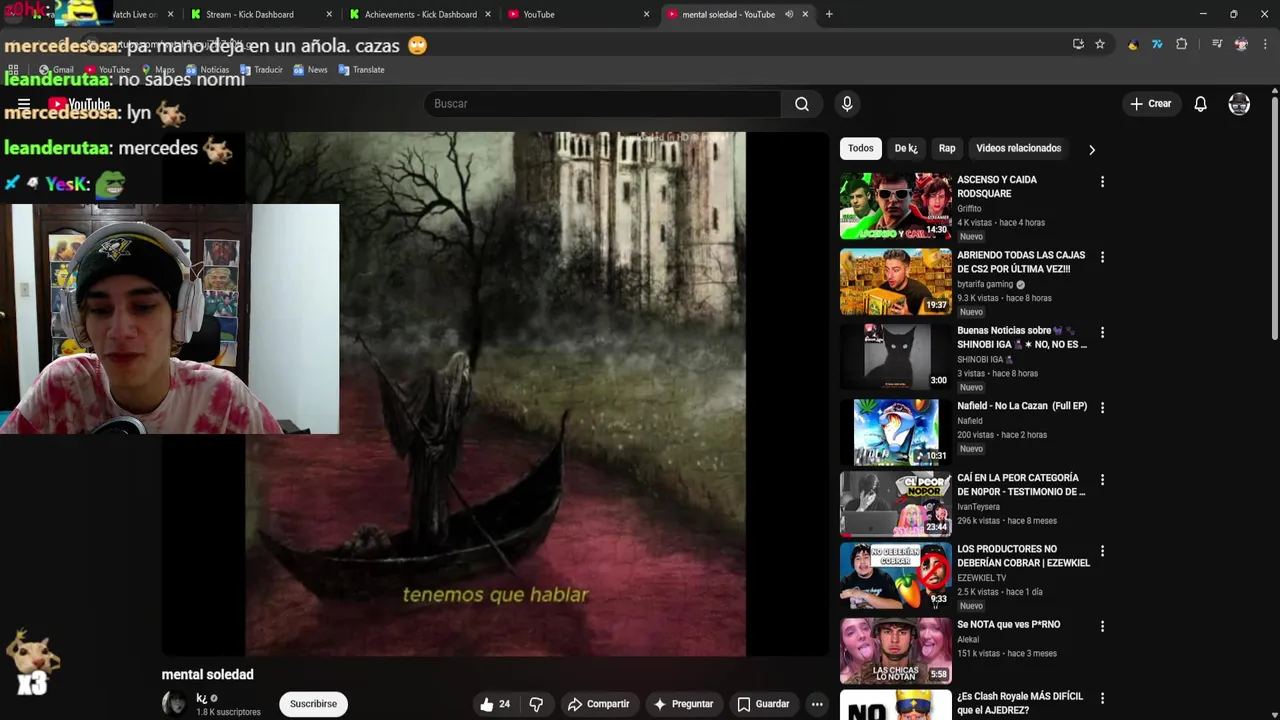Open options for the Clash Royale video
Viewport: 1280px width, 720px height.
tap(1102, 698)
